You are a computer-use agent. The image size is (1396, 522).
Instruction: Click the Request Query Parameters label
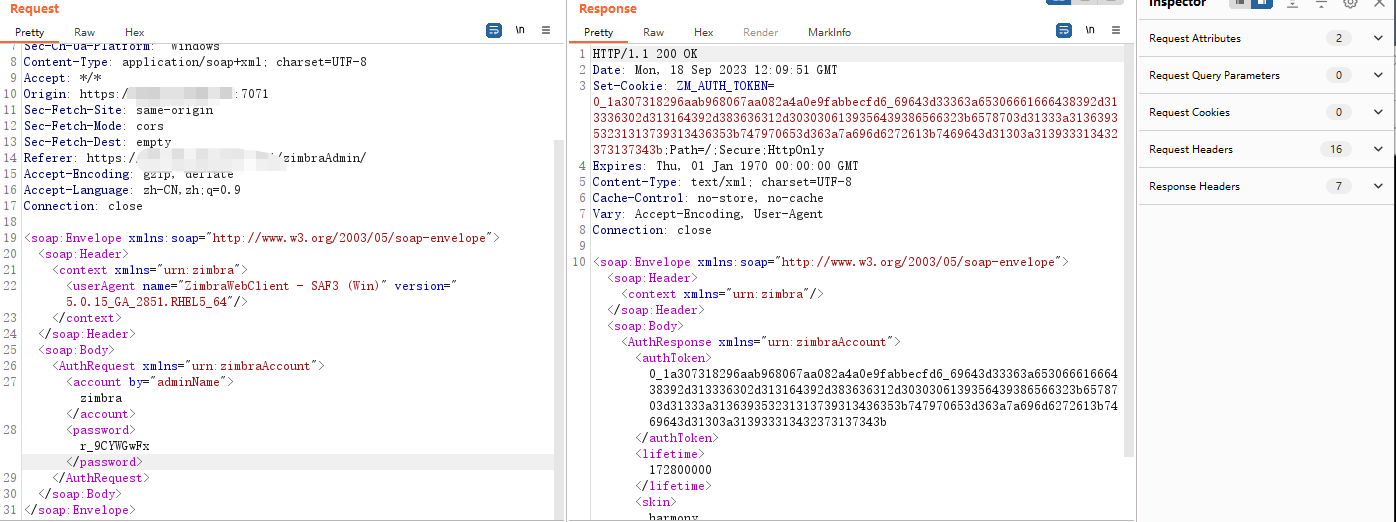point(1214,75)
